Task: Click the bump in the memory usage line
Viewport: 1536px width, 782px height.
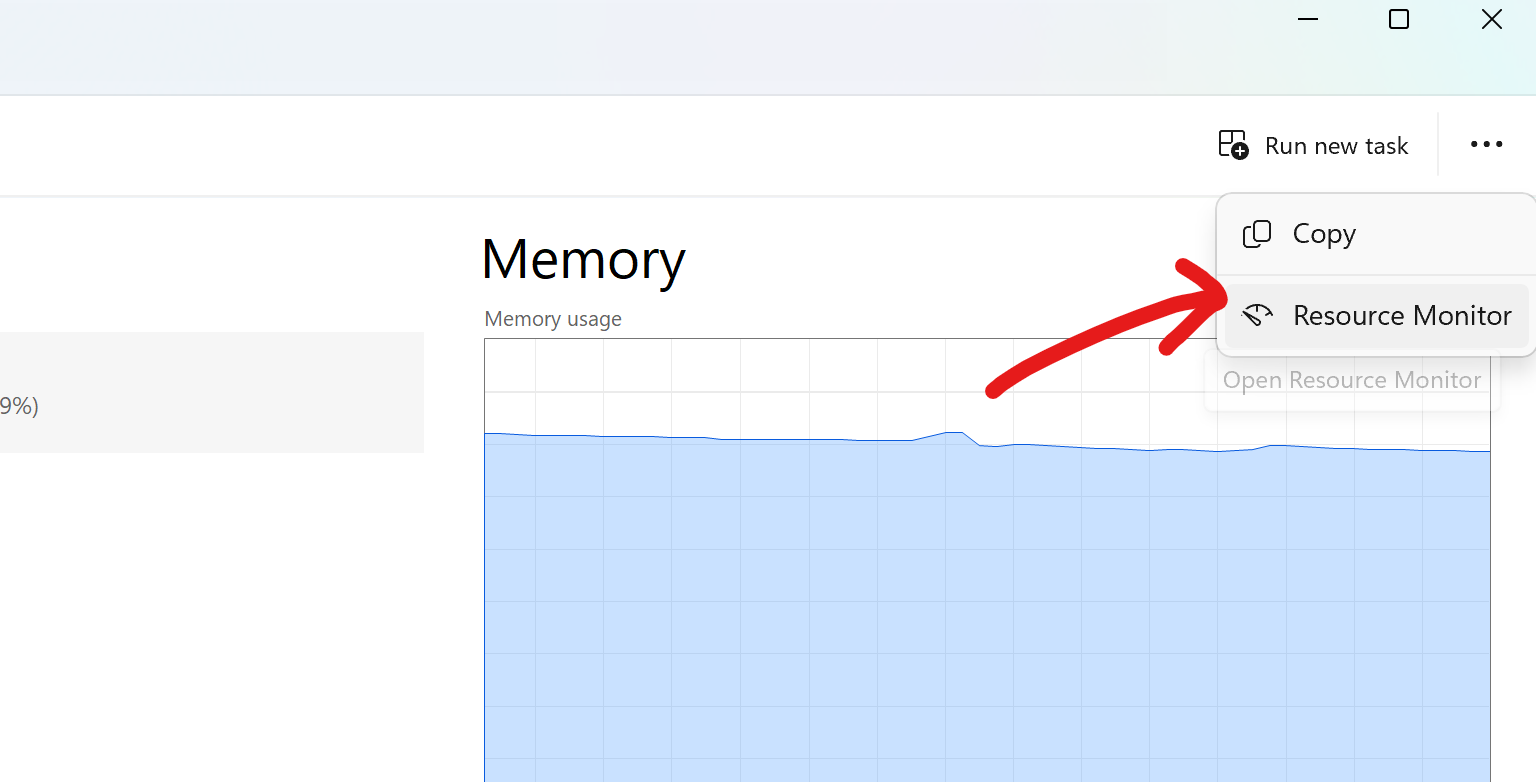Action: [953, 433]
